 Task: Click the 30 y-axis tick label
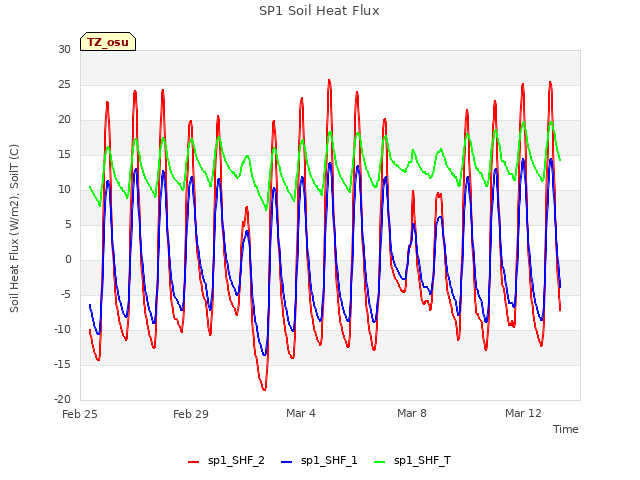pyautogui.click(x=64, y=49)
